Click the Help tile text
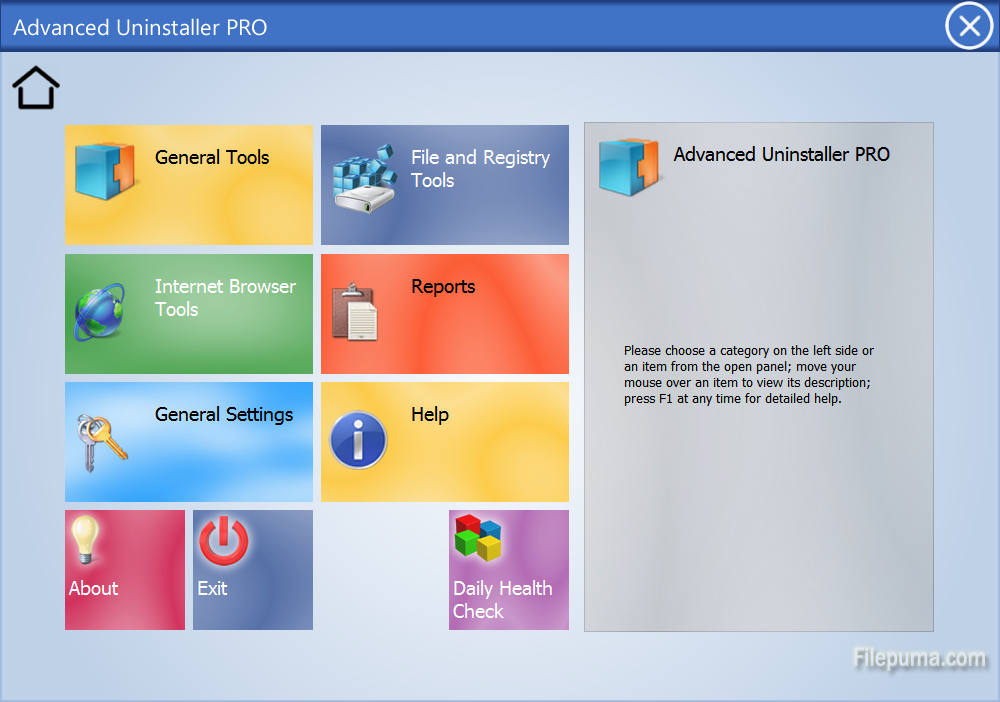The width and height of the screenshot is (1000, 702). coord(430,415)
